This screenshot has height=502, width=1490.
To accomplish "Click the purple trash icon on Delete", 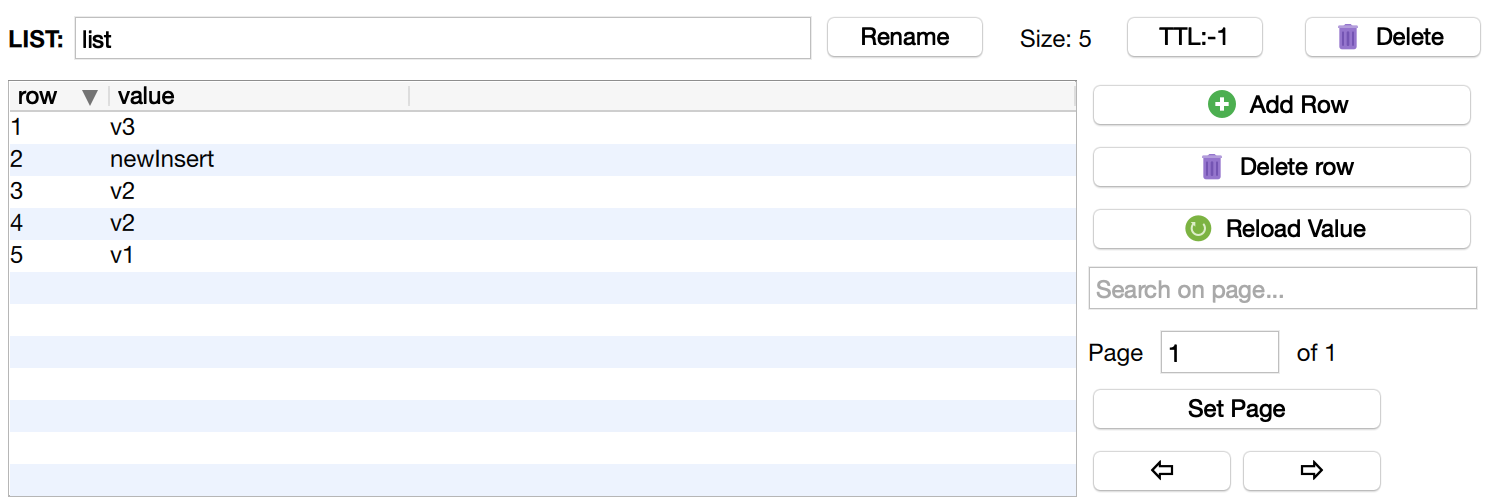I will click(x=1348, y=38).
